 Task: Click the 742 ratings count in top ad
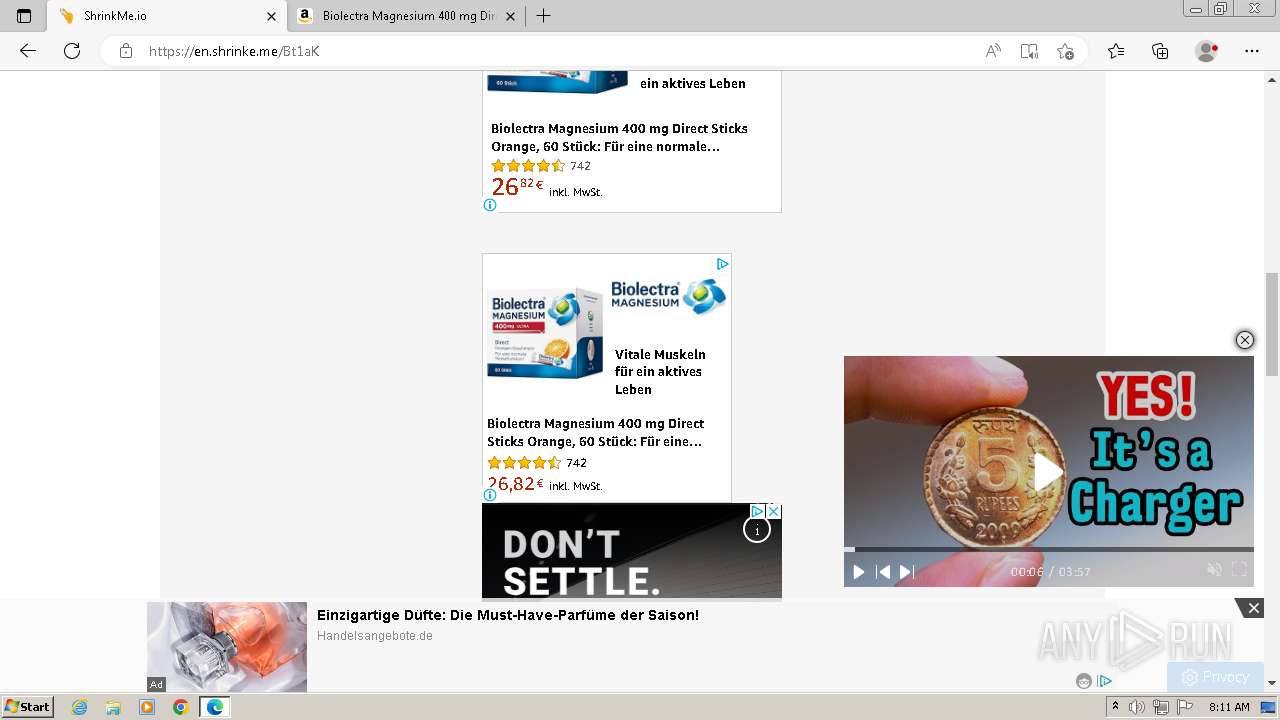[580, 166]
